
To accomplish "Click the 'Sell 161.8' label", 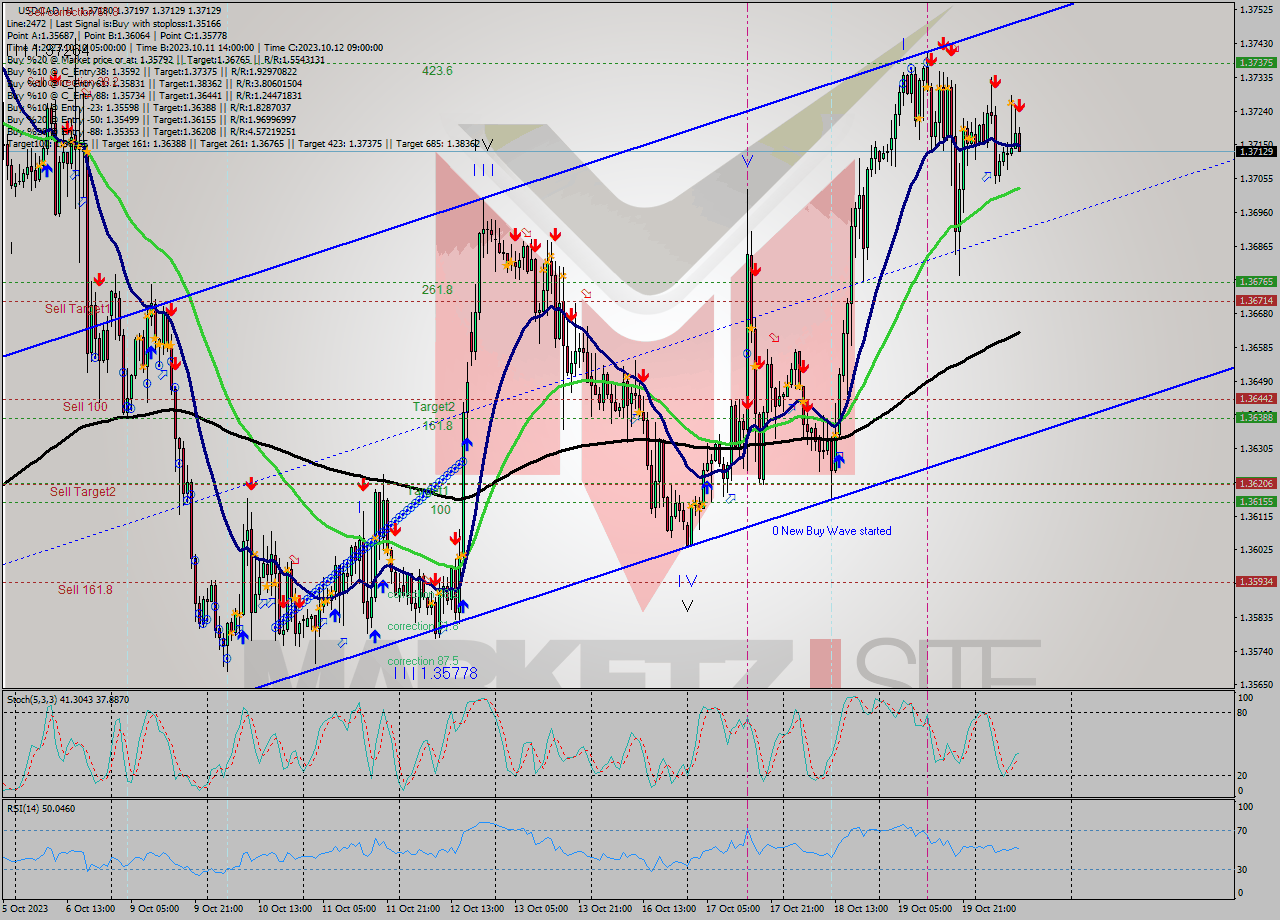I will click(x=85, y=589).
